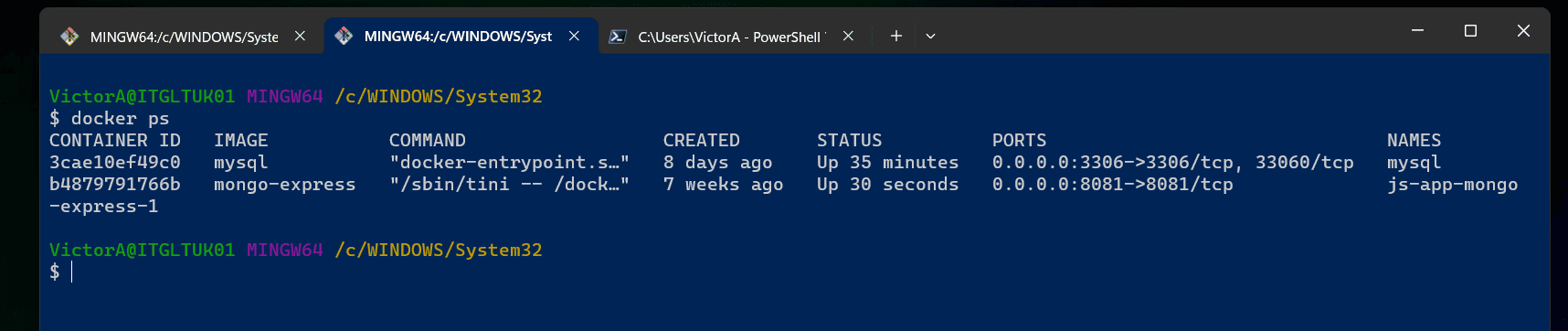The height and width of the screenshot is (331, 1568).
Task: Click the container ID 3cae10ef49c0
Action: [115, 162]
